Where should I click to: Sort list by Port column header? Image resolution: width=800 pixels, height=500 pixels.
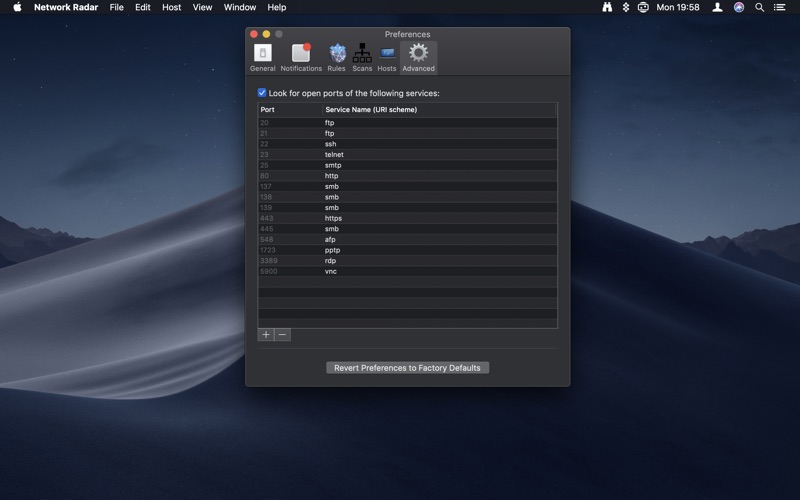pos(289,109)
